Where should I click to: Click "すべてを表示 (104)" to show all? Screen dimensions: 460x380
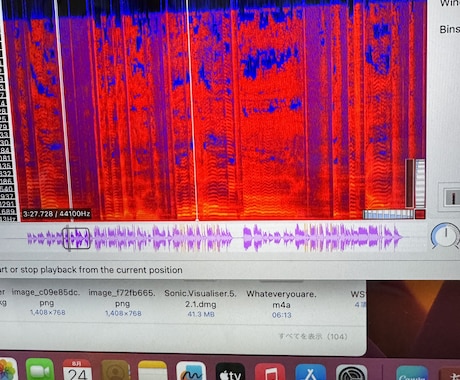click(313, 336)
